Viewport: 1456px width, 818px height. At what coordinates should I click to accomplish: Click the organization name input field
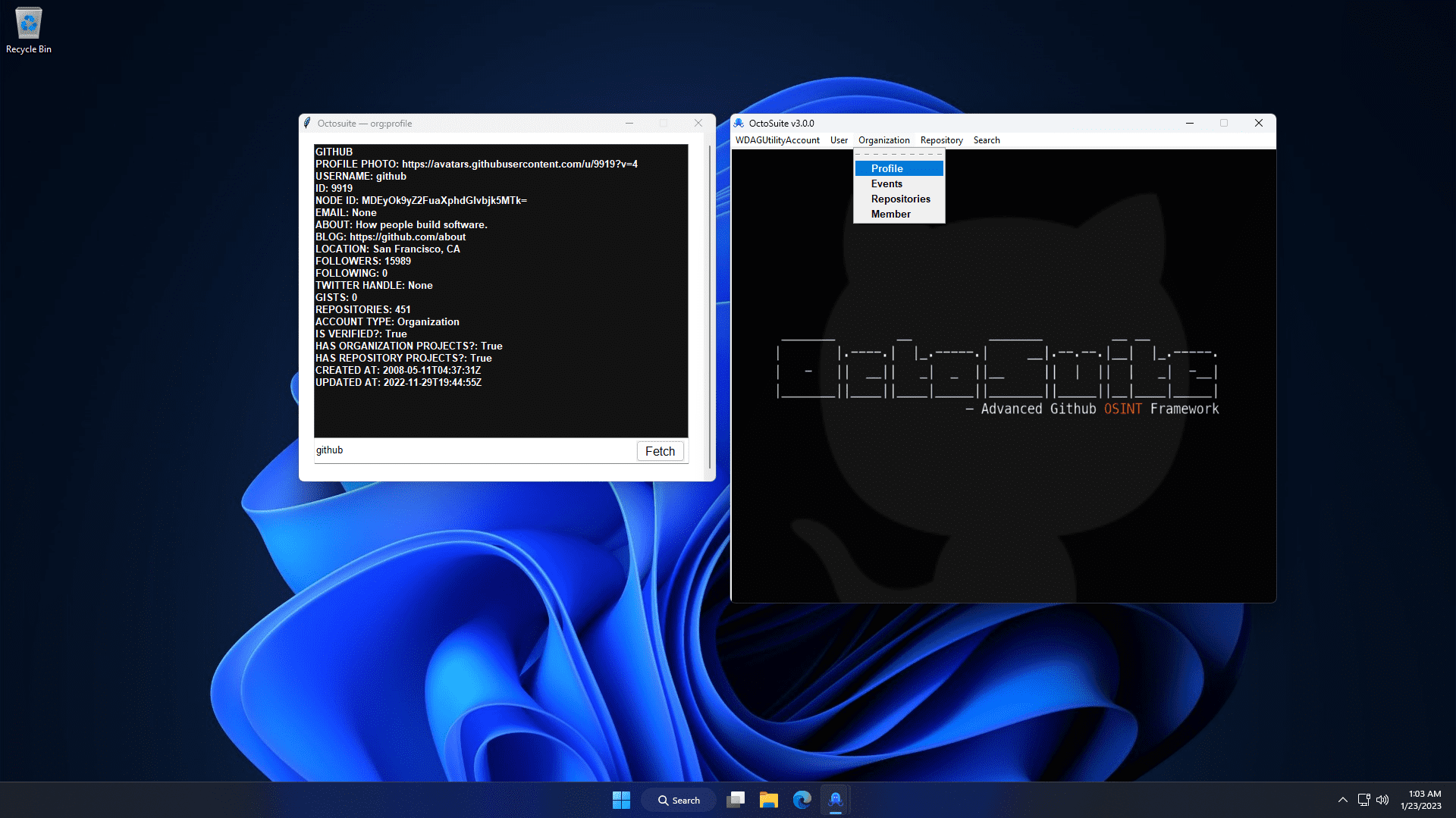pos(474,450)
